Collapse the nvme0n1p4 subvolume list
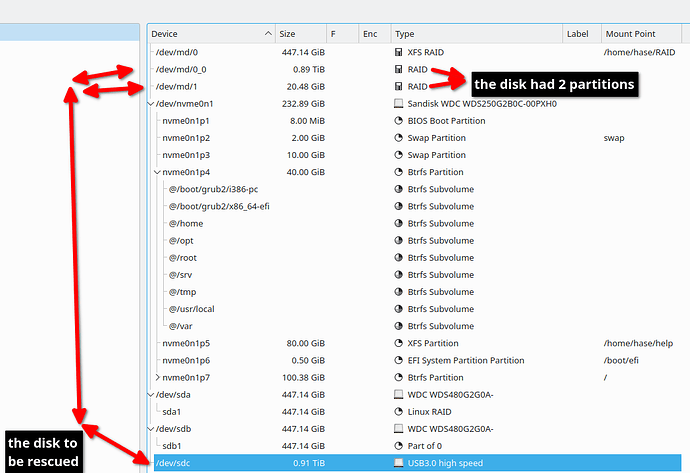The height and width of the screenshot is (473, 690). tap(158, 172)
